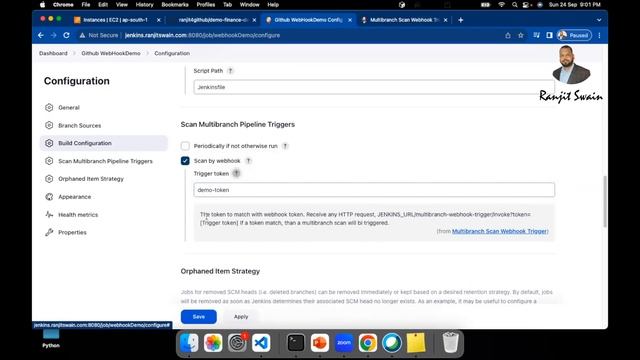Open Chrome profile Paused button
The width and height of the screenshot is (640, 360).
pos(574,36)
